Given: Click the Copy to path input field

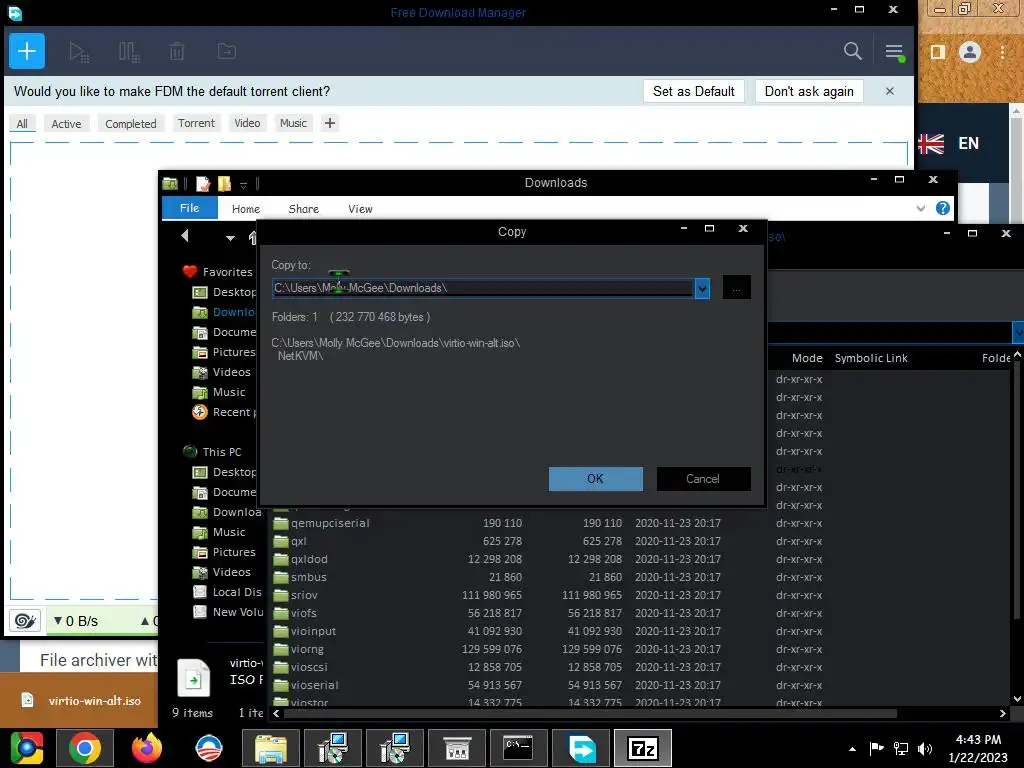Looking at the screenshot, I should pyautogui.click(x=483, y=288).
